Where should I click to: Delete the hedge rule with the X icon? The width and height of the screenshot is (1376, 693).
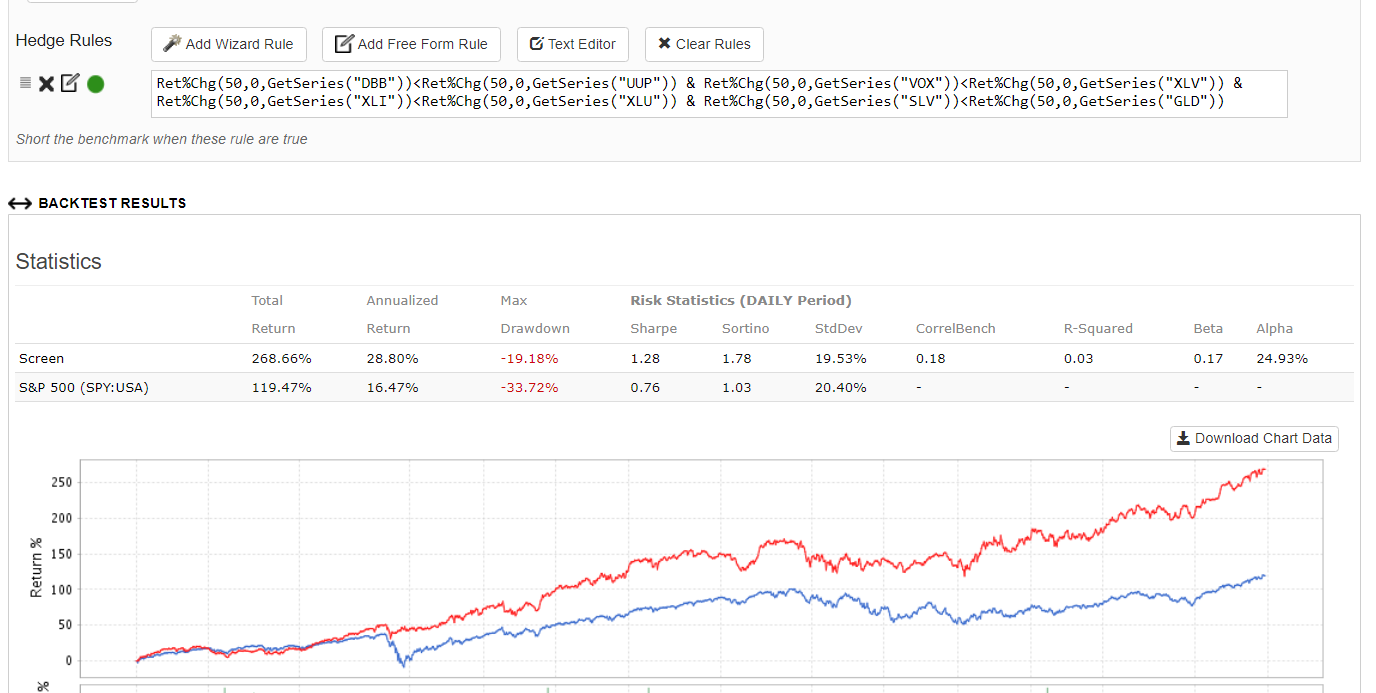pos(46,84)
